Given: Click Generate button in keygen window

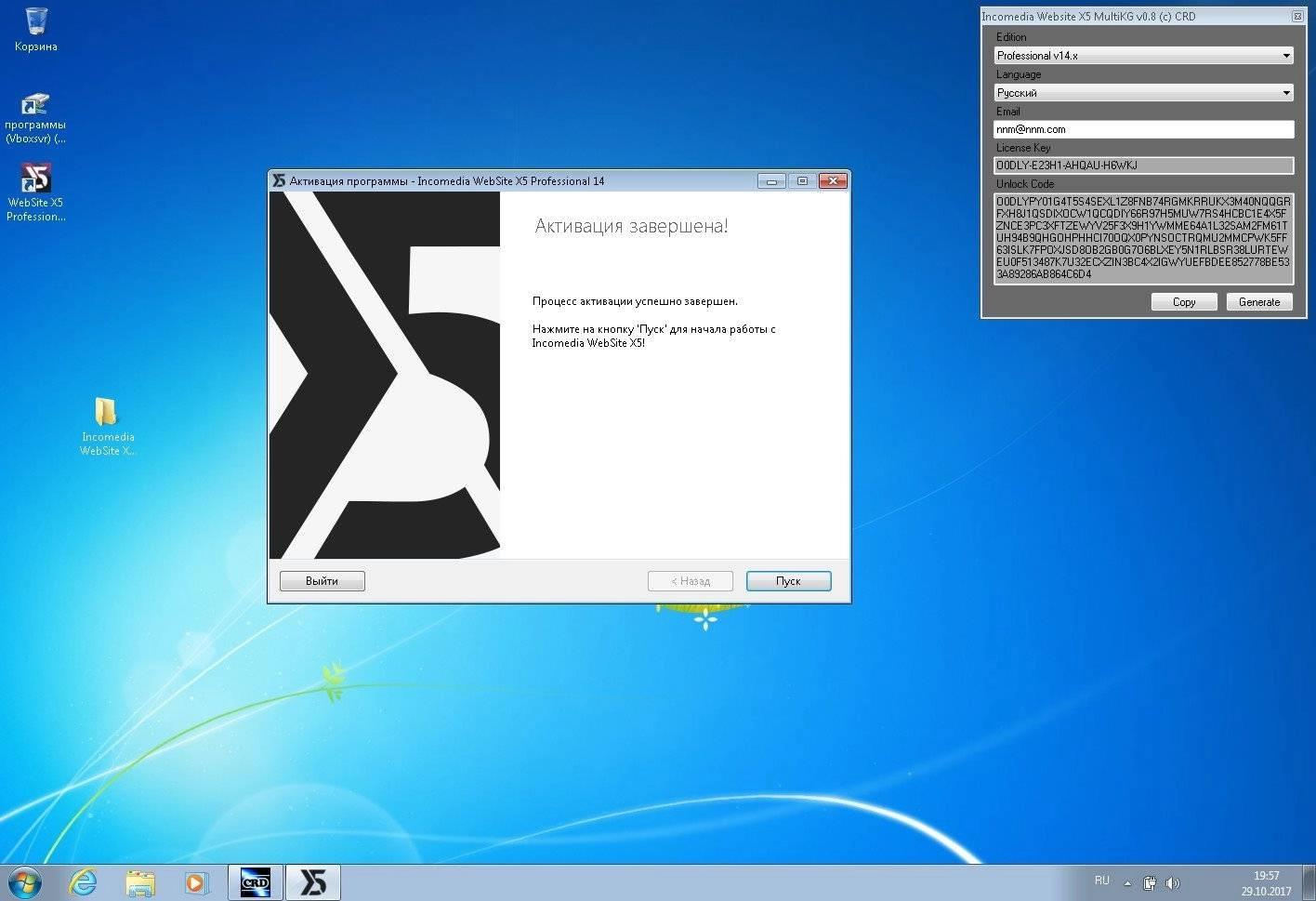Looking at the screenshot, I should 1259,302.
